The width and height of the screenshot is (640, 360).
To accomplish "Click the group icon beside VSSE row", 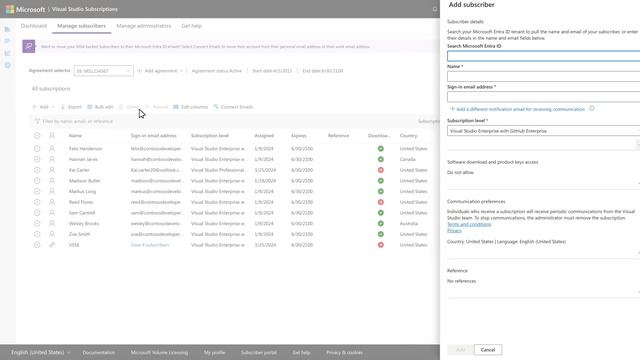I will pyautogui.click(x=52, y=245).
